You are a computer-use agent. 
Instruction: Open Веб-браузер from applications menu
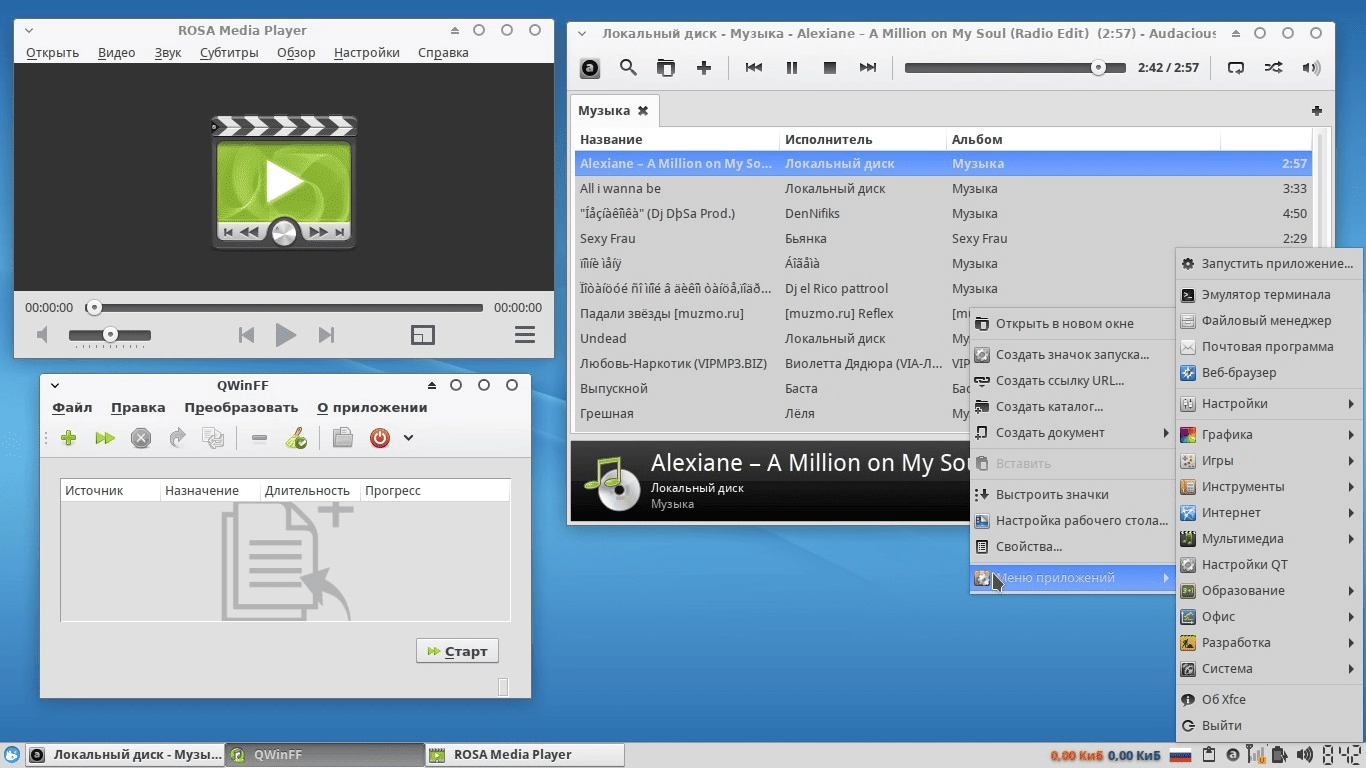pyautogui.click(x=1269, y=373)
